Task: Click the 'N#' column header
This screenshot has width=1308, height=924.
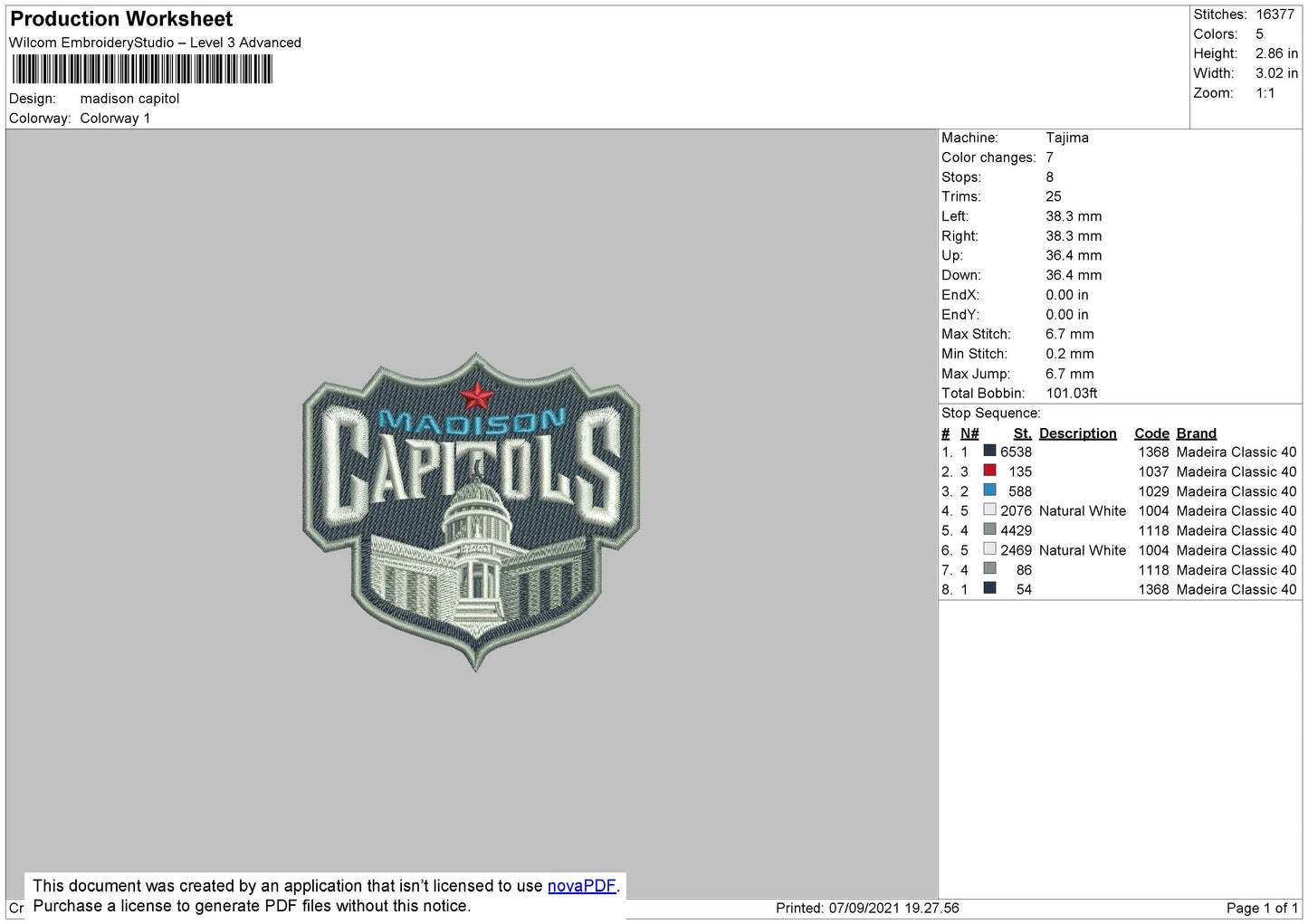Action: [969, 433]
